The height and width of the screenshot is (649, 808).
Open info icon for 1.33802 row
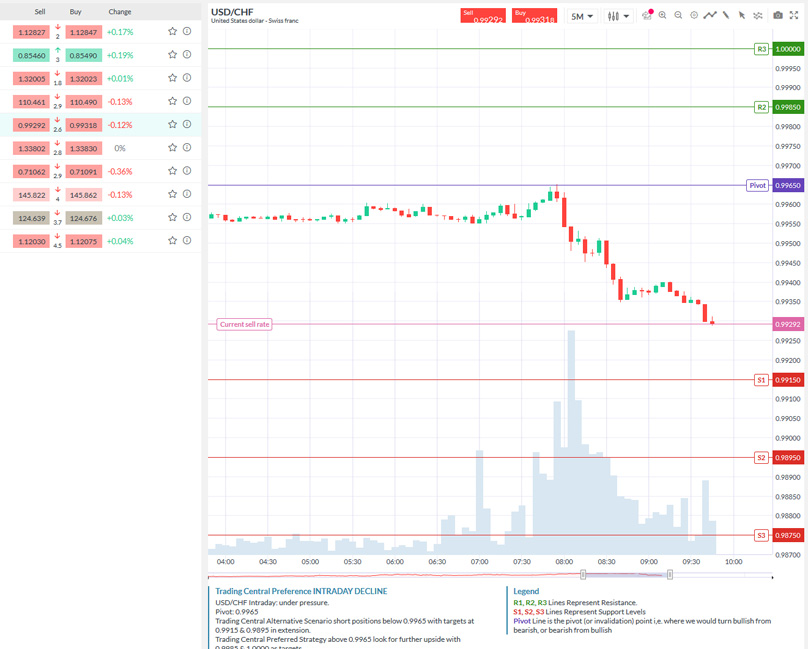187,147
